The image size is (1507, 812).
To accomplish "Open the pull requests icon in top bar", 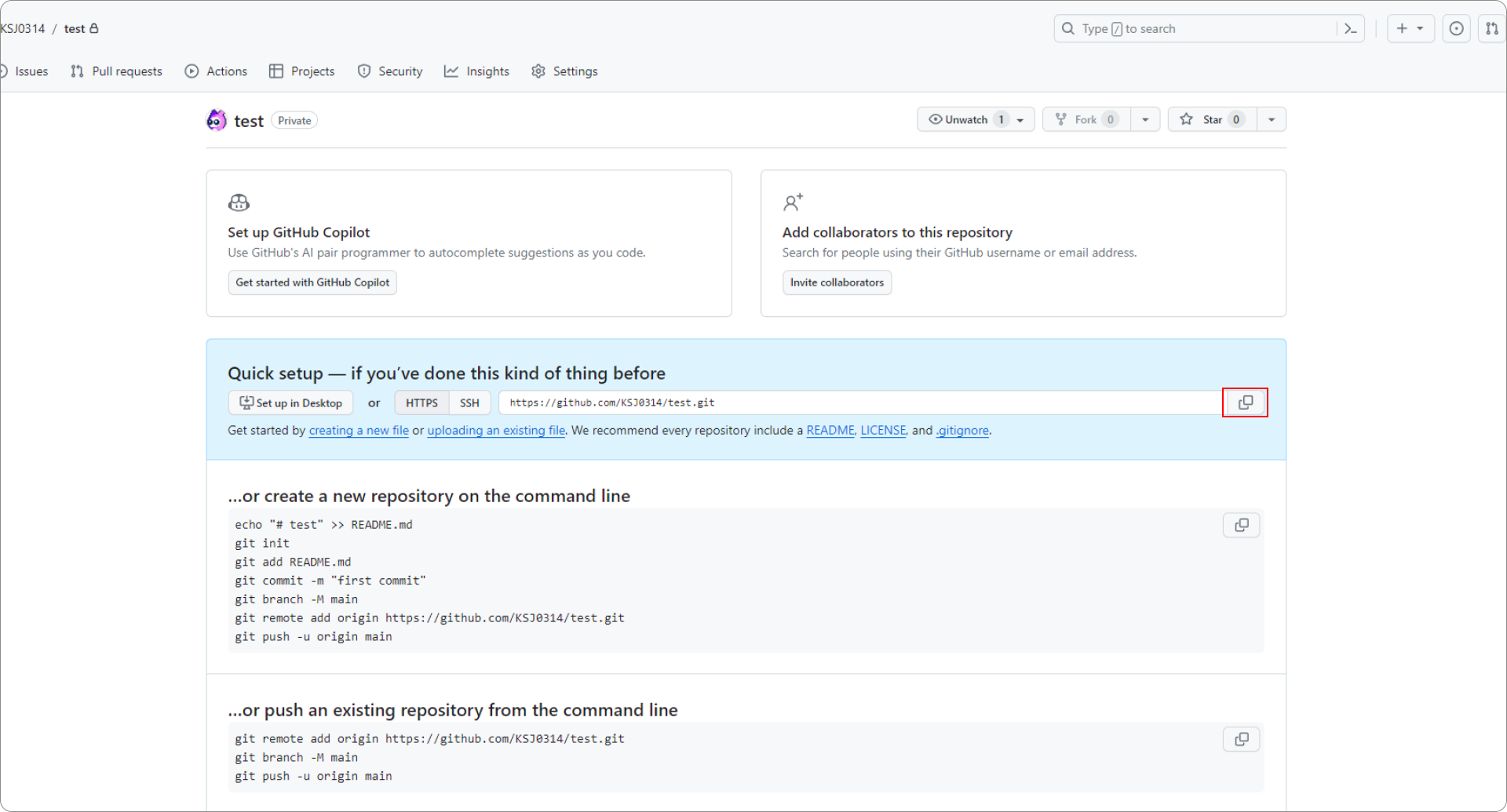I will coord(1491,29).
